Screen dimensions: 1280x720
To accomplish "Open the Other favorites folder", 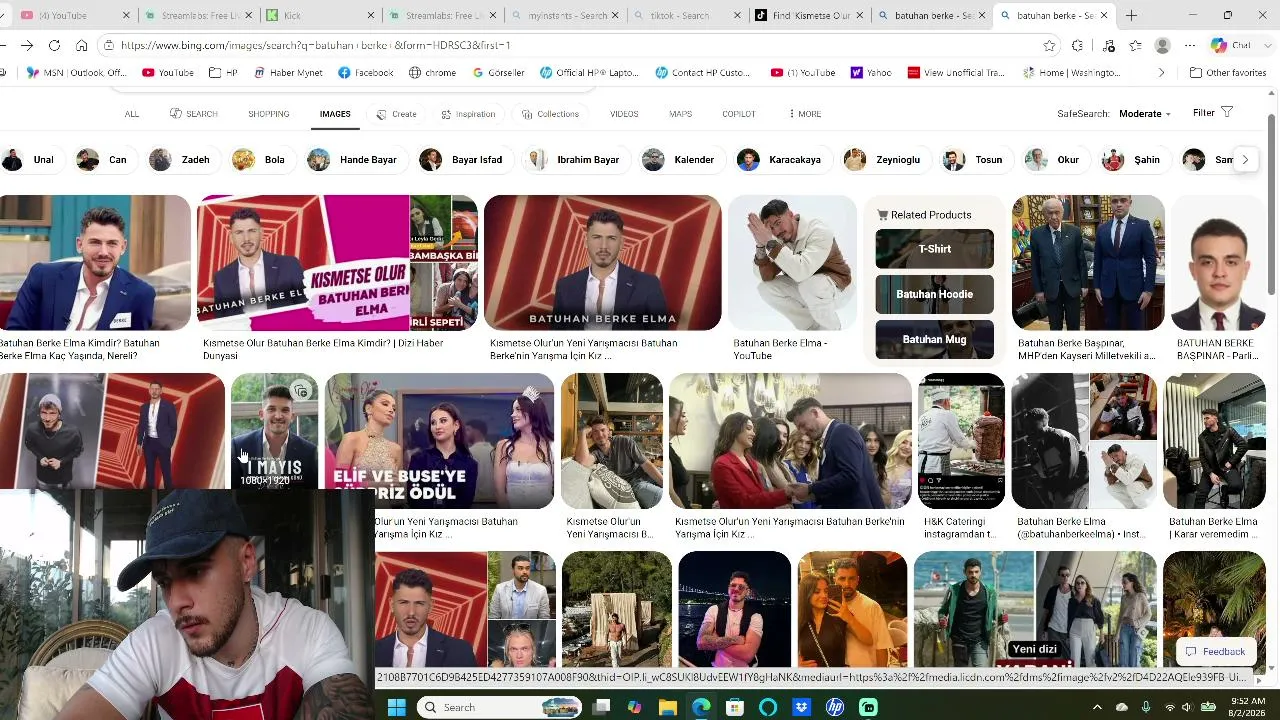I will 1228,73.
